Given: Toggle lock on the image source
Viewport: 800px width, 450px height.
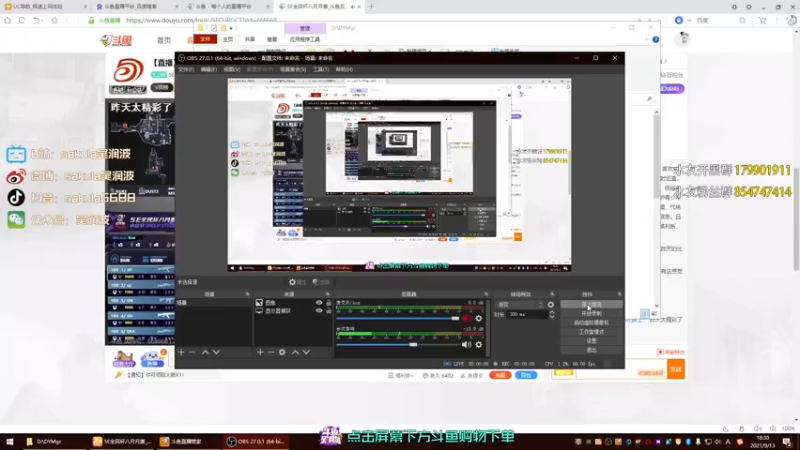Looking at the screenshot, I should click(329, 303).
